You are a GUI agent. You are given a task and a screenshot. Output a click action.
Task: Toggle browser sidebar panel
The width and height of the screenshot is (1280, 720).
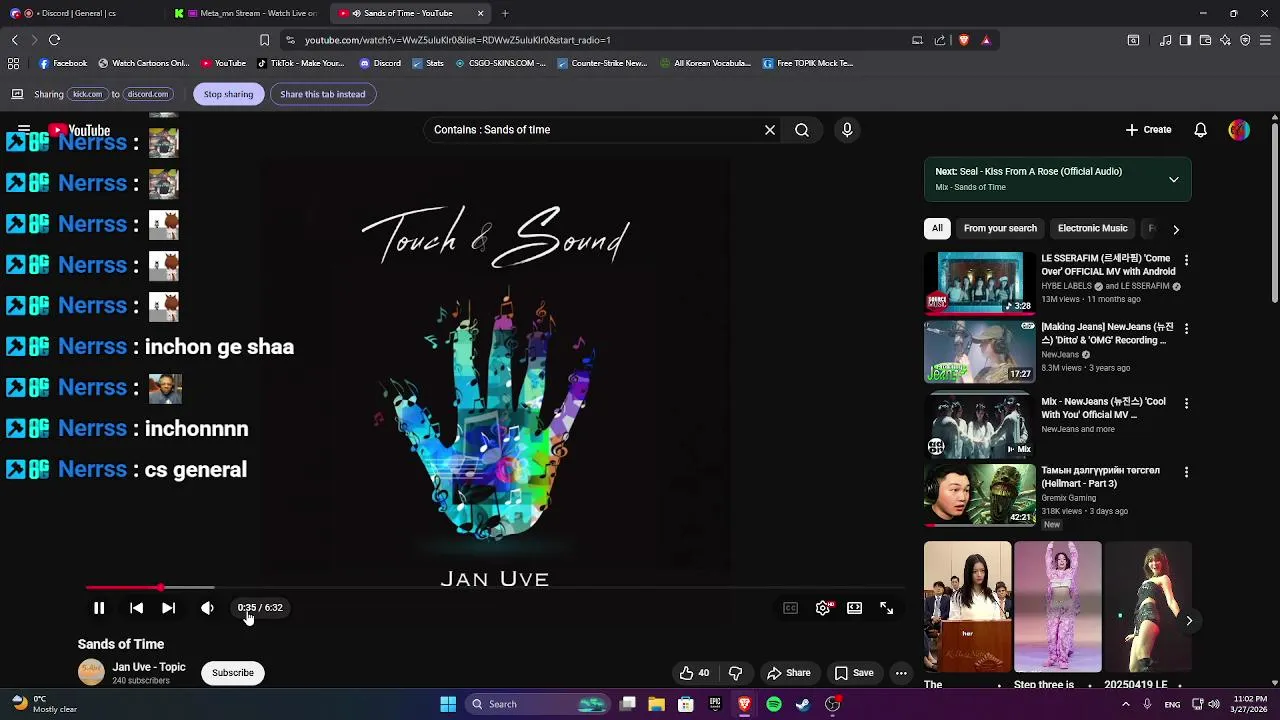pyautogui.click(x=1185, y=40)
